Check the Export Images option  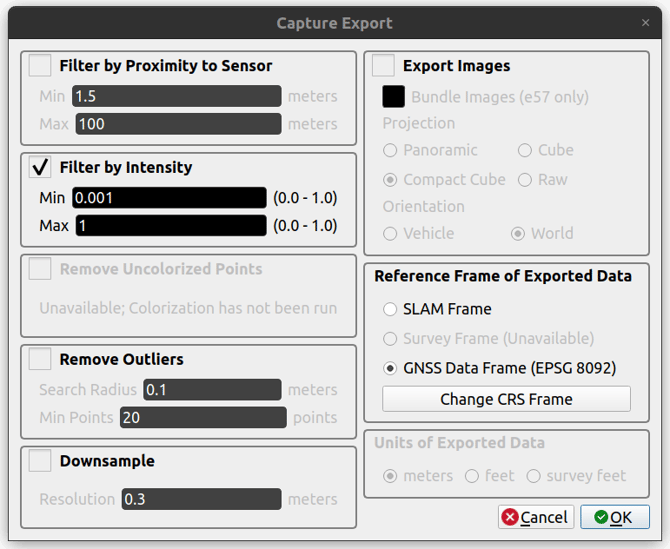point(383,66)
